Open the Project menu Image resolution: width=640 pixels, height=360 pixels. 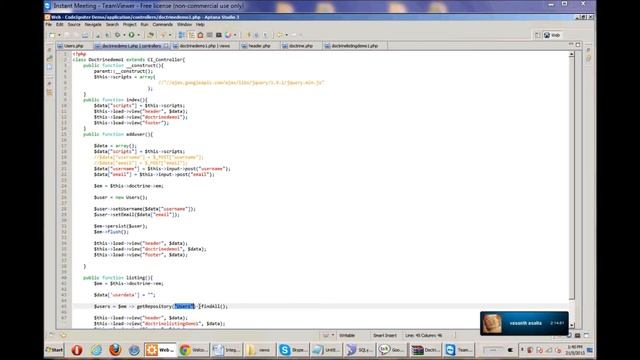click(x=130, y=24)
